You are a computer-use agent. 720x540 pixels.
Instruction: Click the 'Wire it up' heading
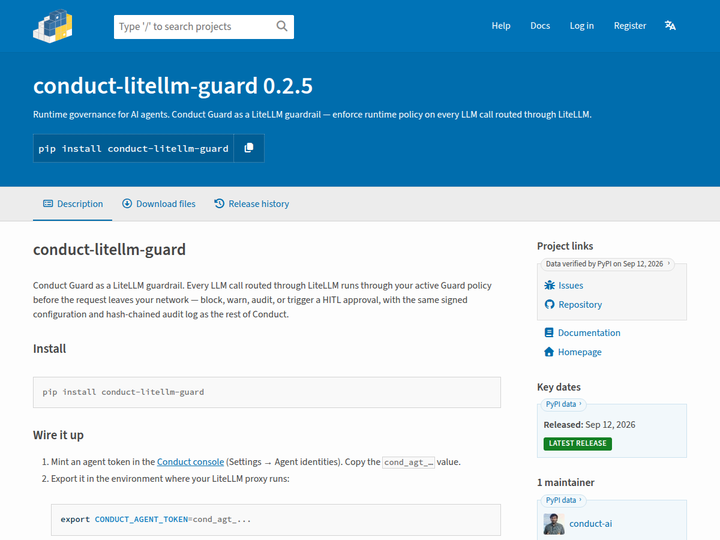click(58, 435)
